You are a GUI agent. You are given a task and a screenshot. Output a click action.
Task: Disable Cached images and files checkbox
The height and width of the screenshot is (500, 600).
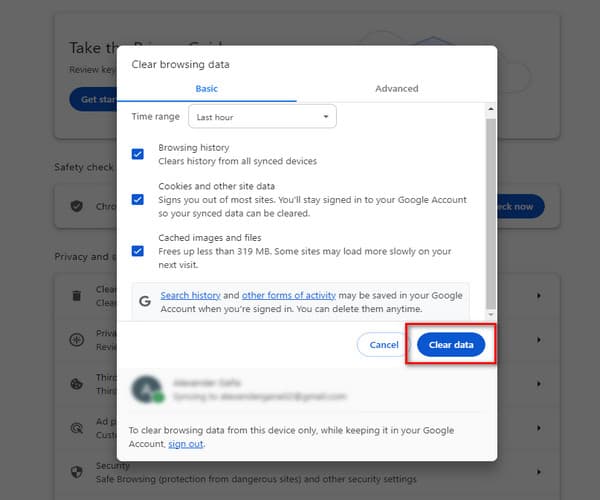[x=138, y=251]
